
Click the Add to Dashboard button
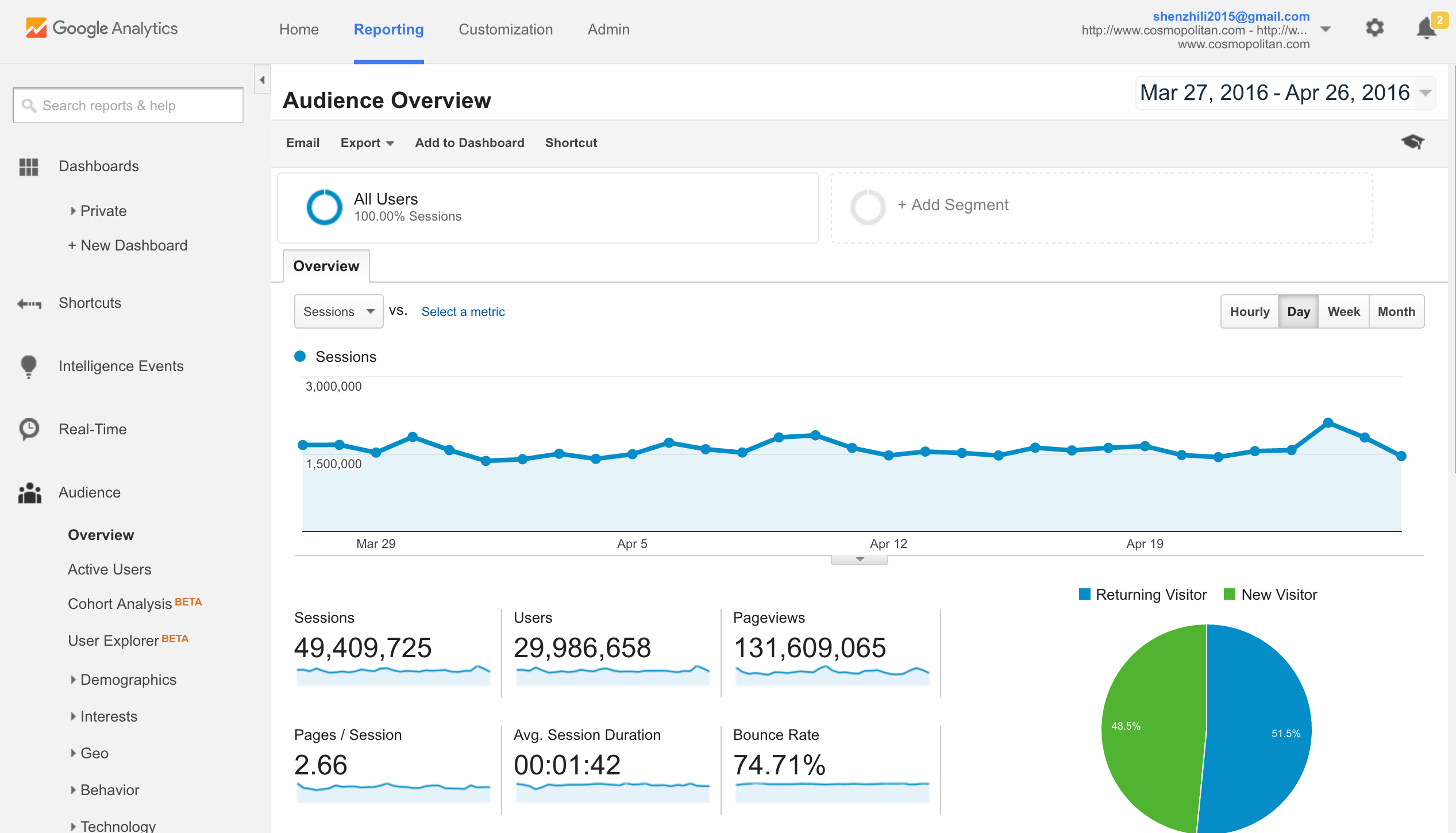(469, 142)
